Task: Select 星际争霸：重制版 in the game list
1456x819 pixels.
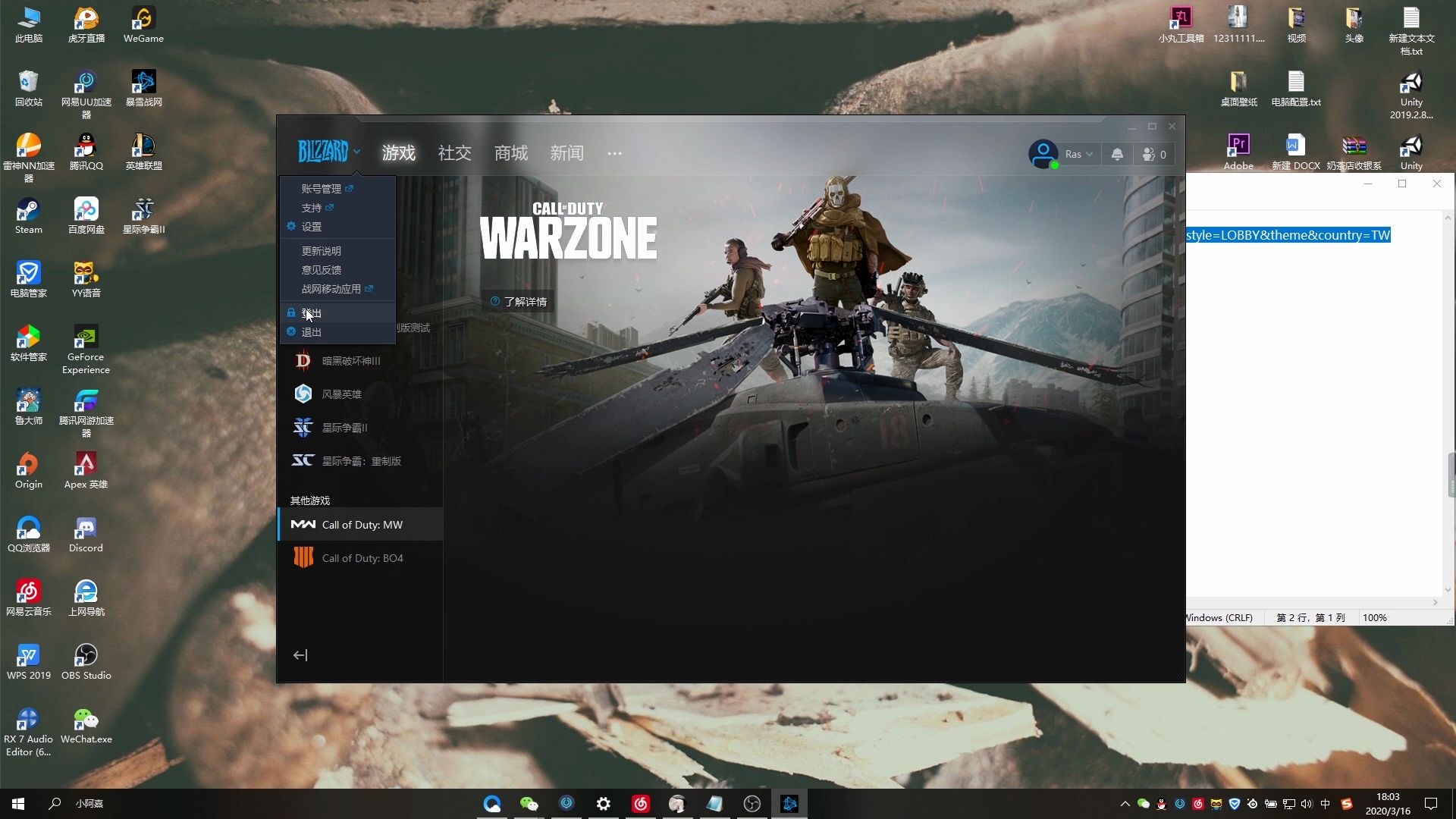Action: click(361, 461)
